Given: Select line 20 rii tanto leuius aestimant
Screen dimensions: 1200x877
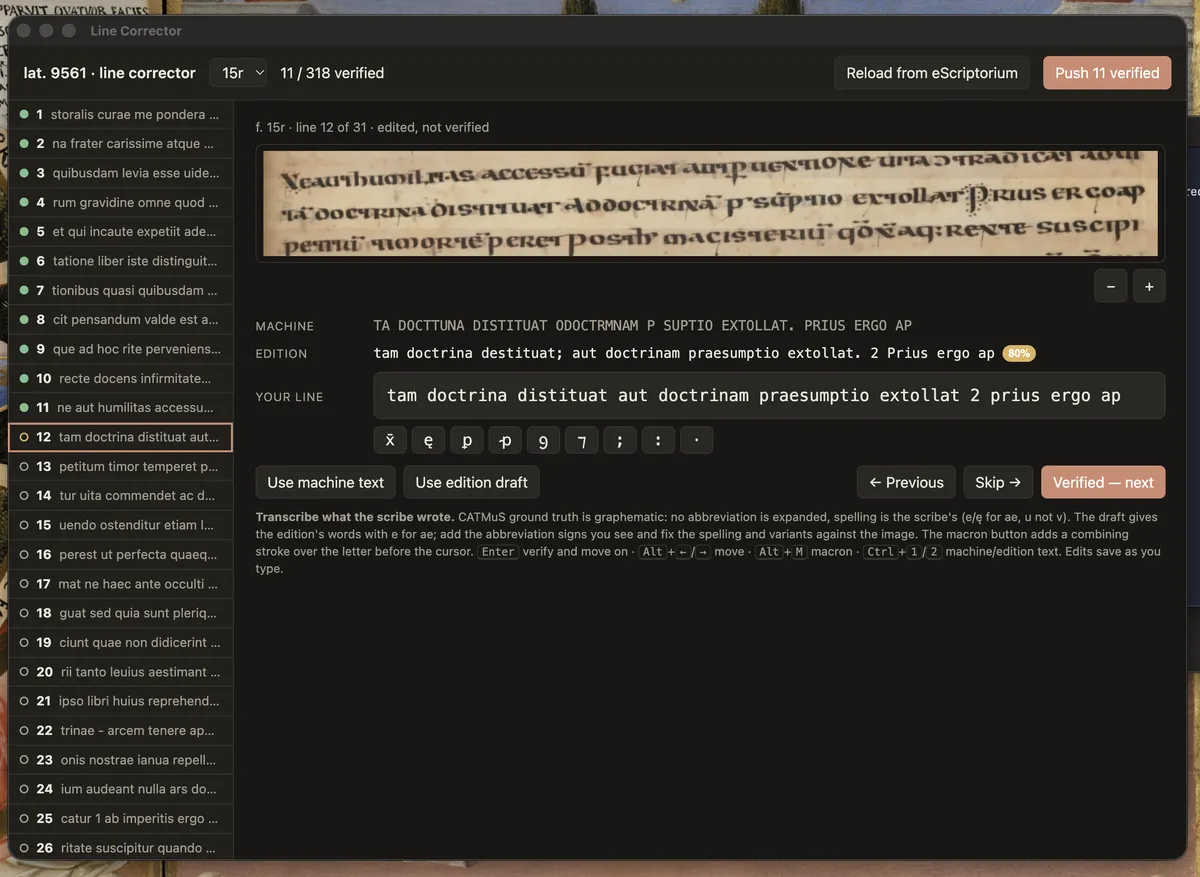Looking at the screenshot, I should 120,672.
